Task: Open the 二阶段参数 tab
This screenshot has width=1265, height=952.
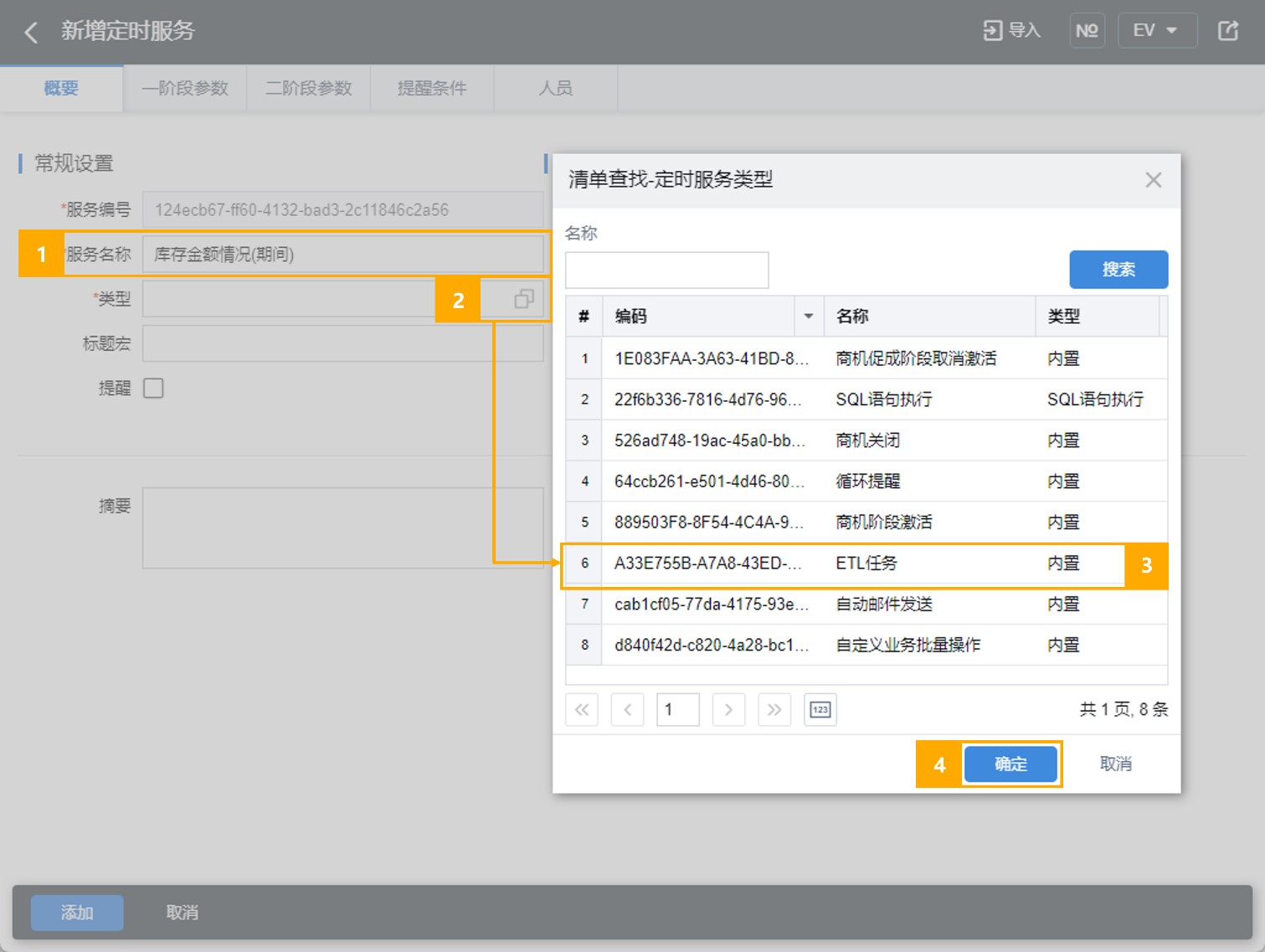Action: (x=309, y=88)
